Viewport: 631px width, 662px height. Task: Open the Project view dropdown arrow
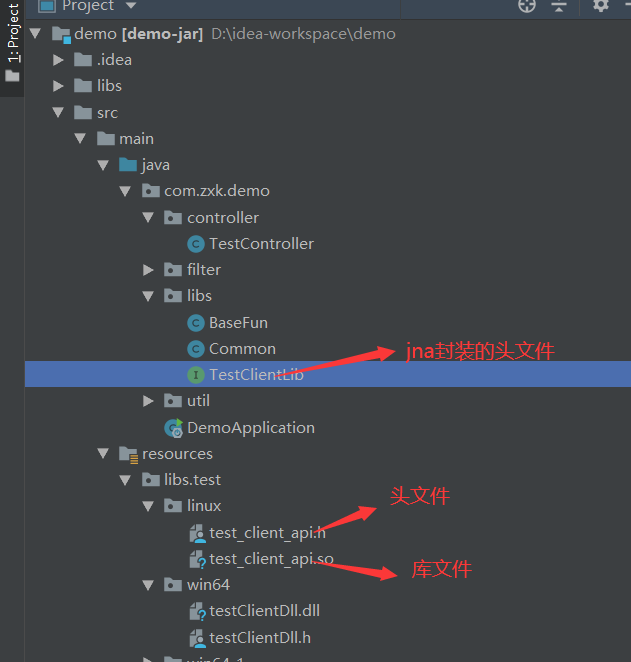131,5
